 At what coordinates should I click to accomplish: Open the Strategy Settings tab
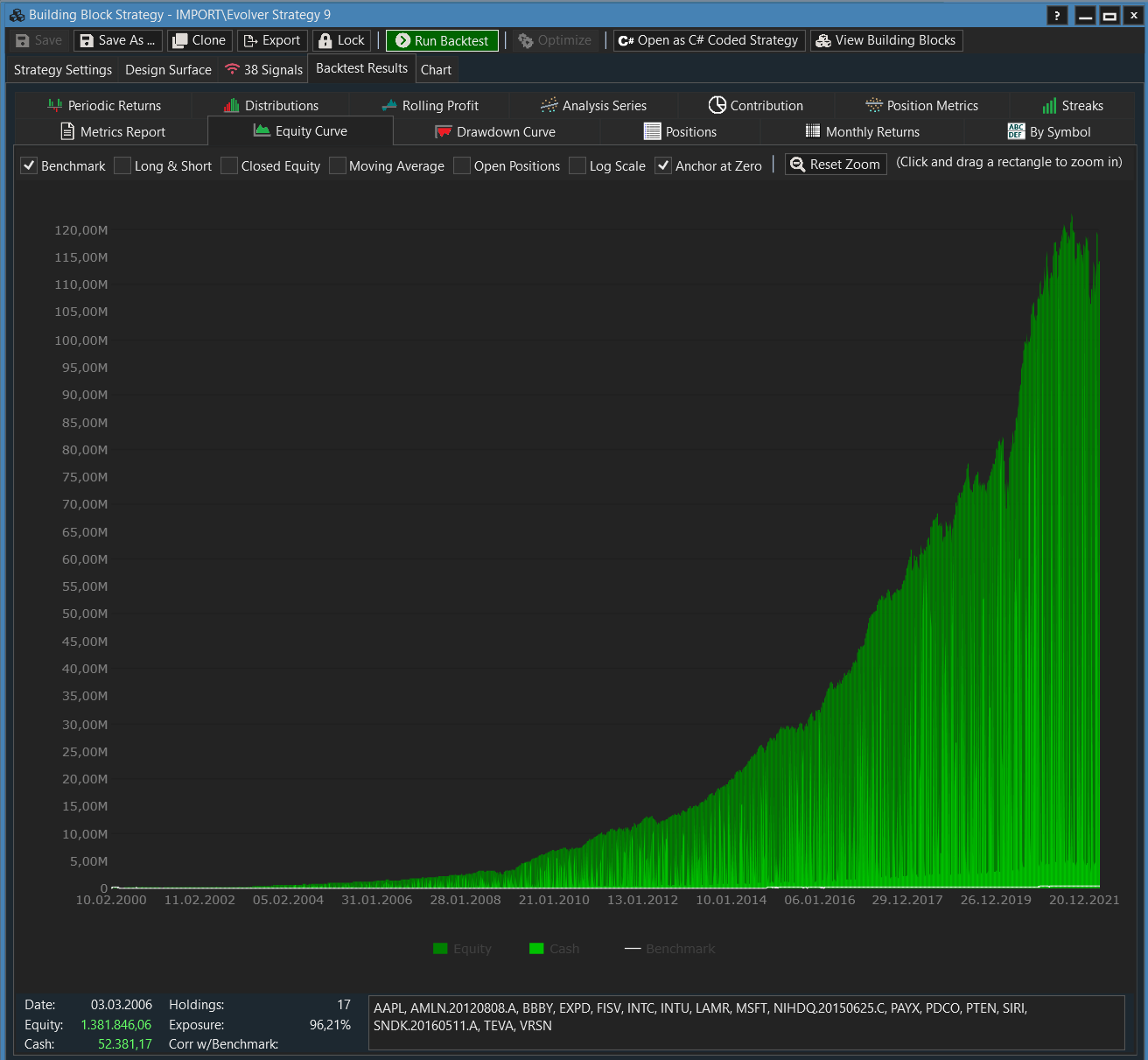tap(63, 69)
